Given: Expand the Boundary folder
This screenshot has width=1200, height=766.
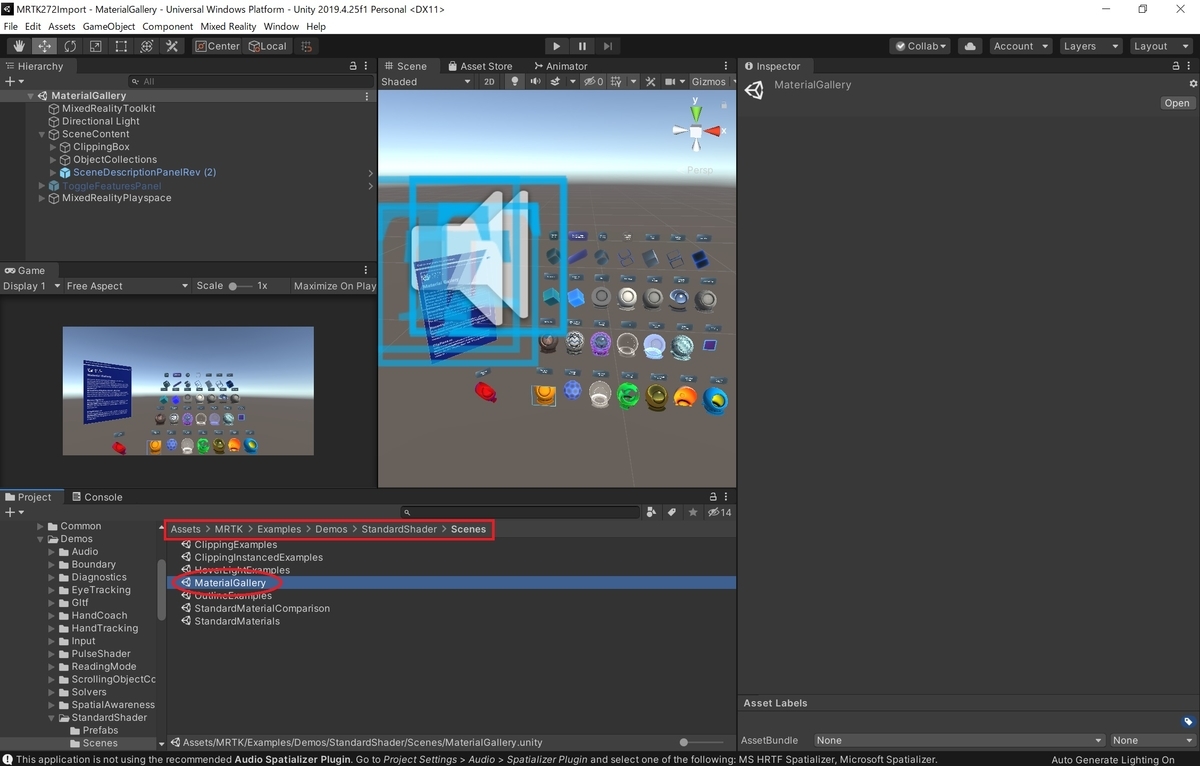Looking at the screenshot, I should click(52, 564).
